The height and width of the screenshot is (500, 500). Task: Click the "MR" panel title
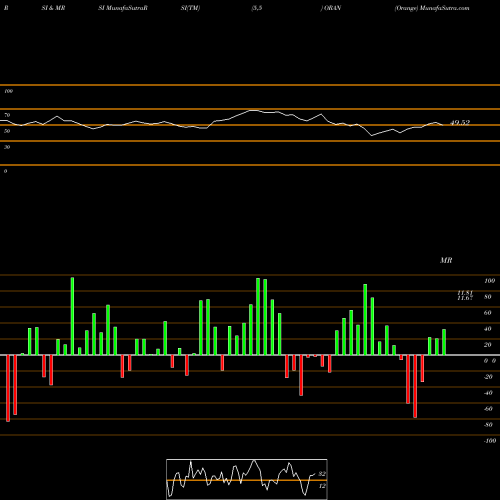point(446,260)
